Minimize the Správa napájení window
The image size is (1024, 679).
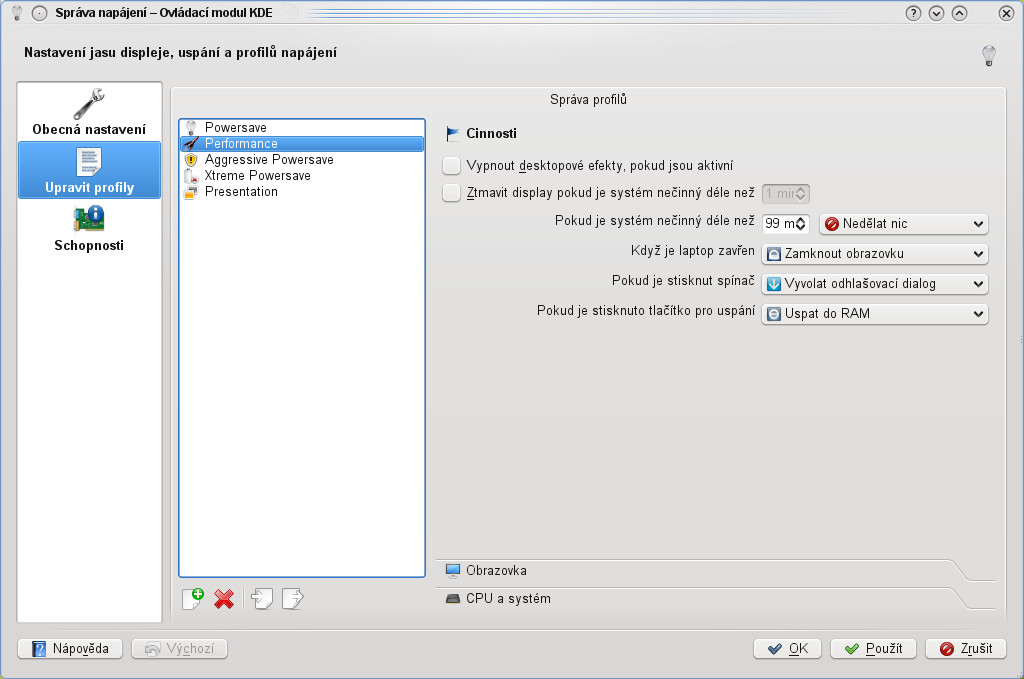point(936,13)
